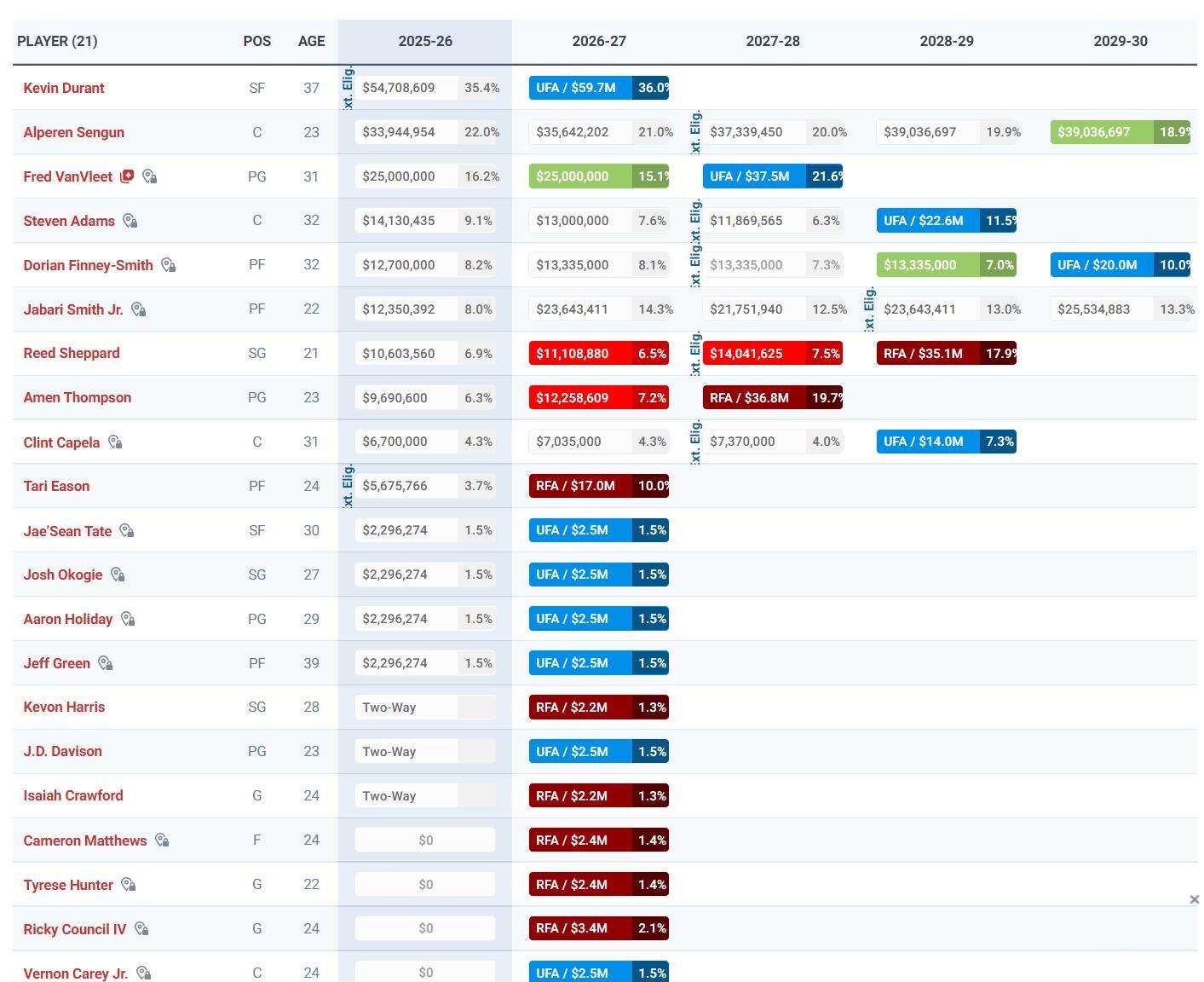
Task: Click the location-lock icon next to Jabari Smith Jr.
Action: tap(138, 309)
